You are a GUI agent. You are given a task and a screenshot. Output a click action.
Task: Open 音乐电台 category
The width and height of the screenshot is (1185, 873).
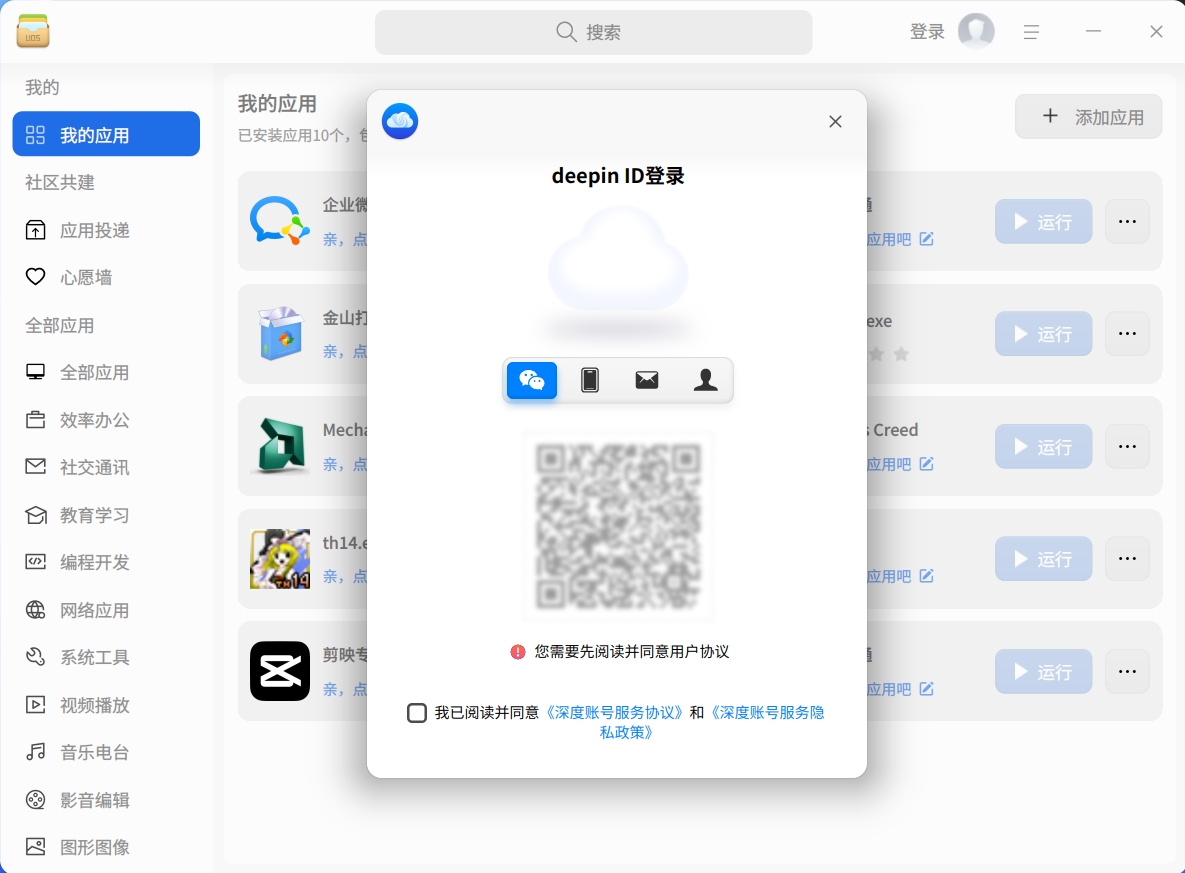pyautogui.click(x=106, y=753)
